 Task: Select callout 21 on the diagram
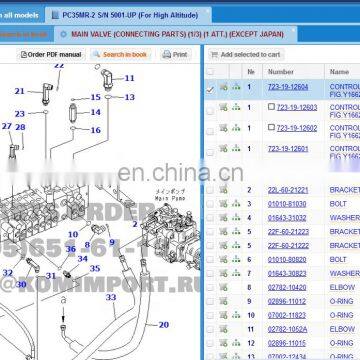[20, 91]
